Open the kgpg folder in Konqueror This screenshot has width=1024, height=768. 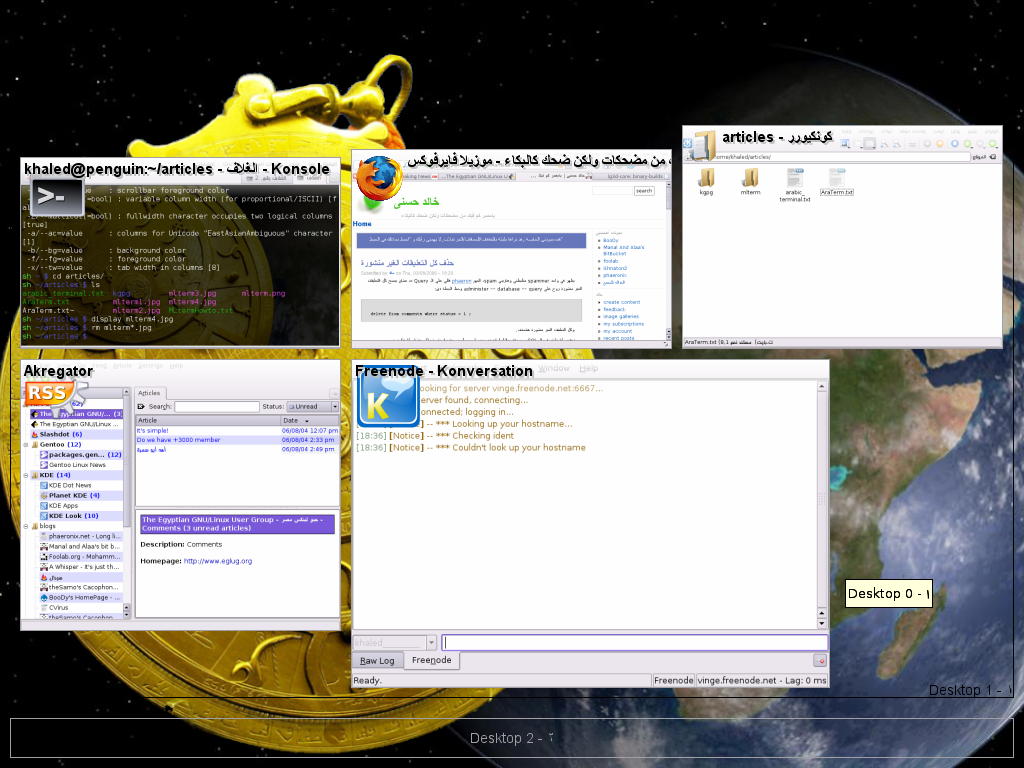706,180
